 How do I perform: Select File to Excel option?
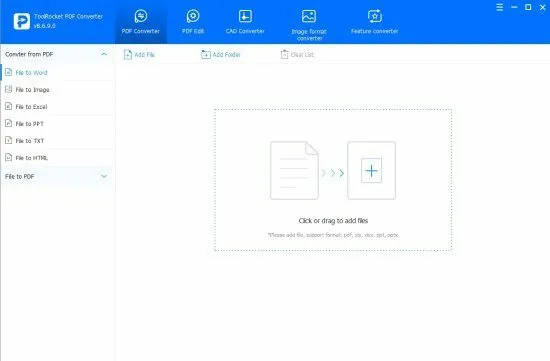[x=57, y=107]
